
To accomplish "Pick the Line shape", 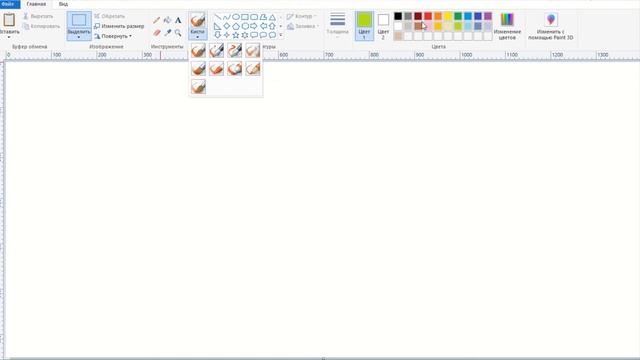I will [218, 17].
